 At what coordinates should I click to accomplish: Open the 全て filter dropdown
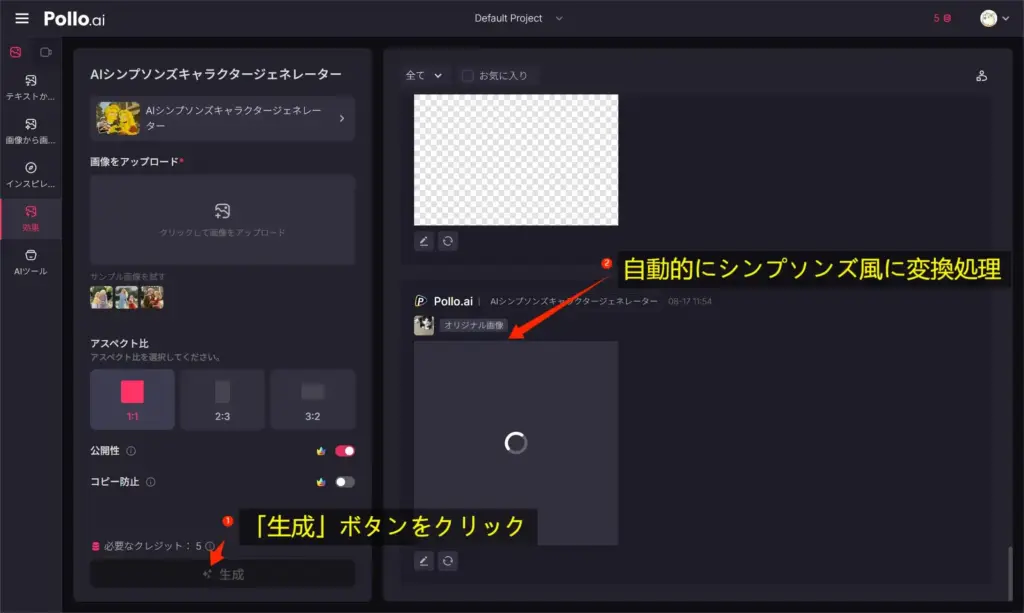(x=423, y=76)
